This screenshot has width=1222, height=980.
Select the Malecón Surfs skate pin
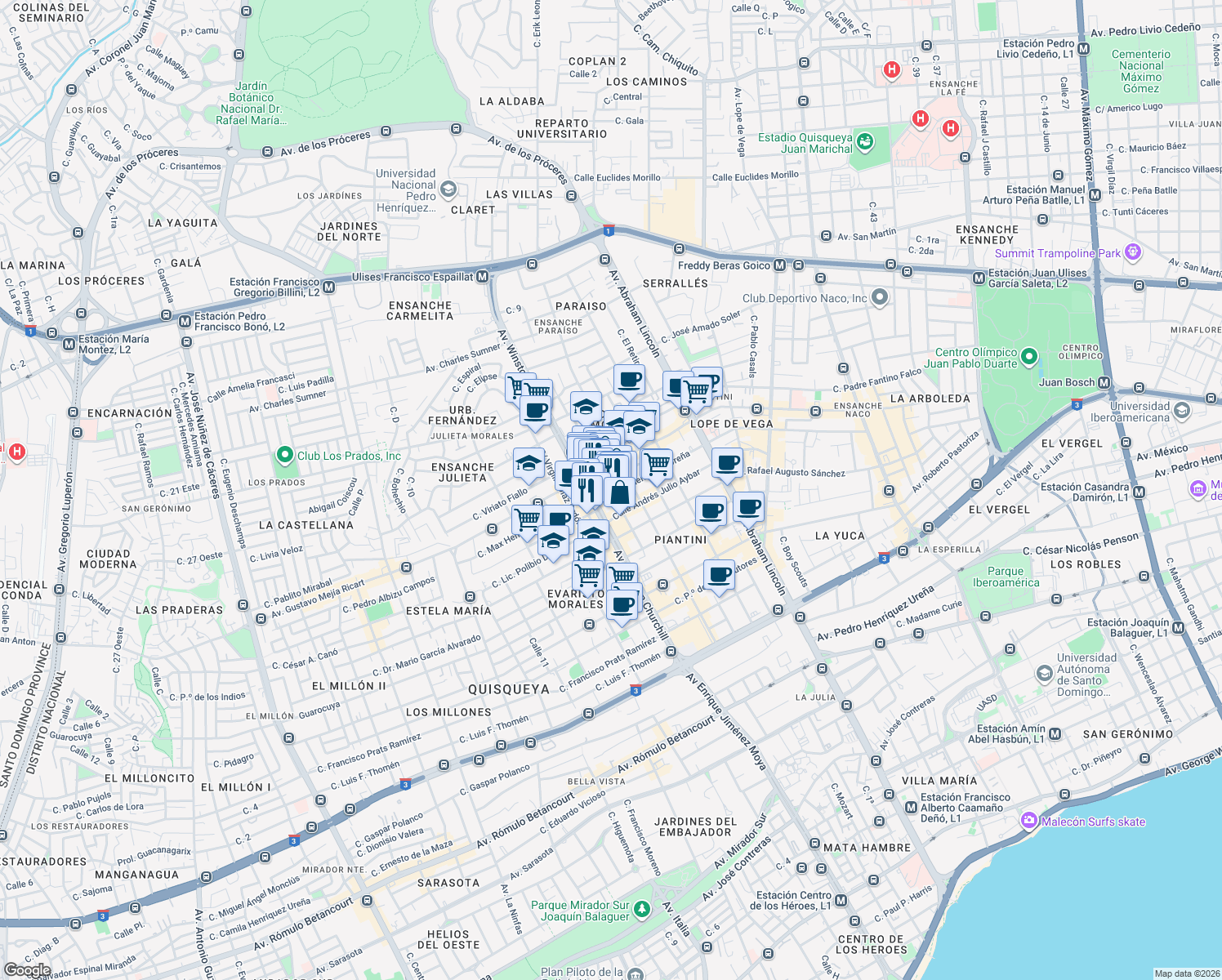coord(1028,821)
